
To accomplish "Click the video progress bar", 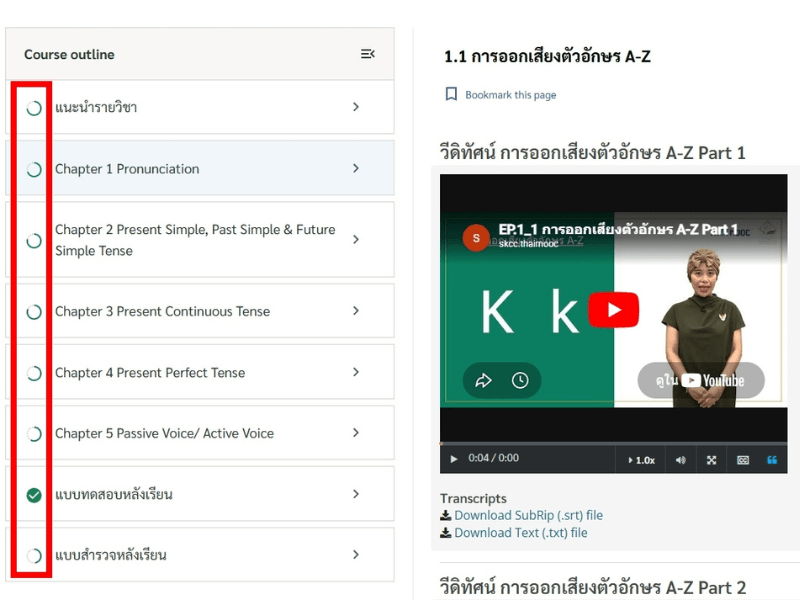I will (613, 443).
